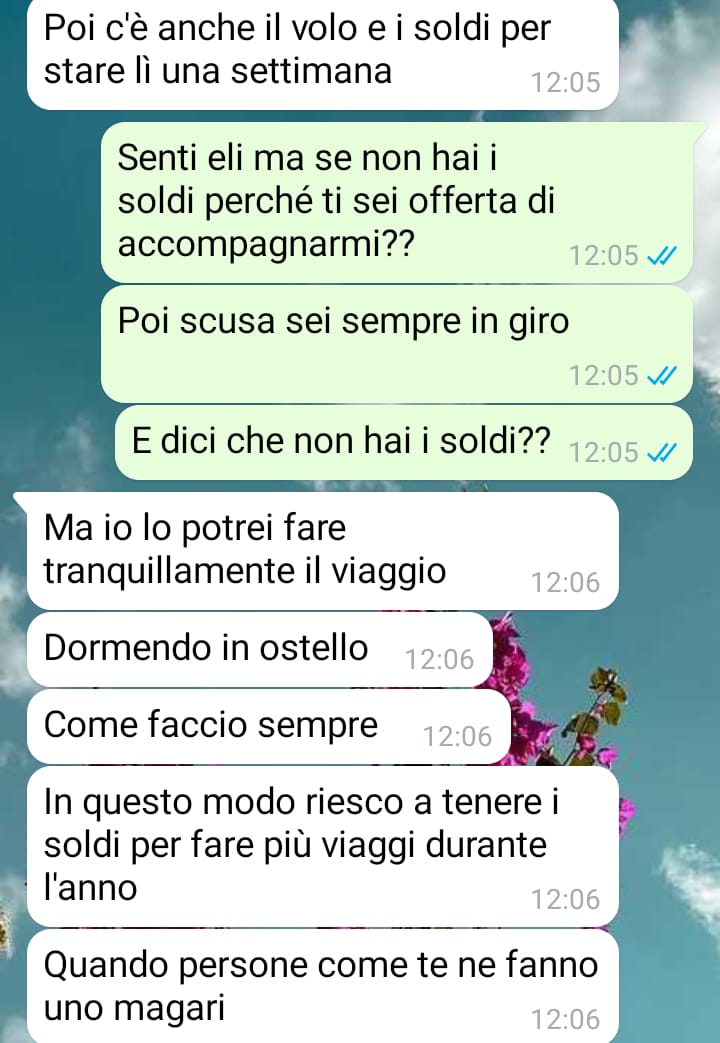
Task: Tap 12:05 timestamp on 'accompagnarmi??' bubble
Action: [x=604, y=255]
